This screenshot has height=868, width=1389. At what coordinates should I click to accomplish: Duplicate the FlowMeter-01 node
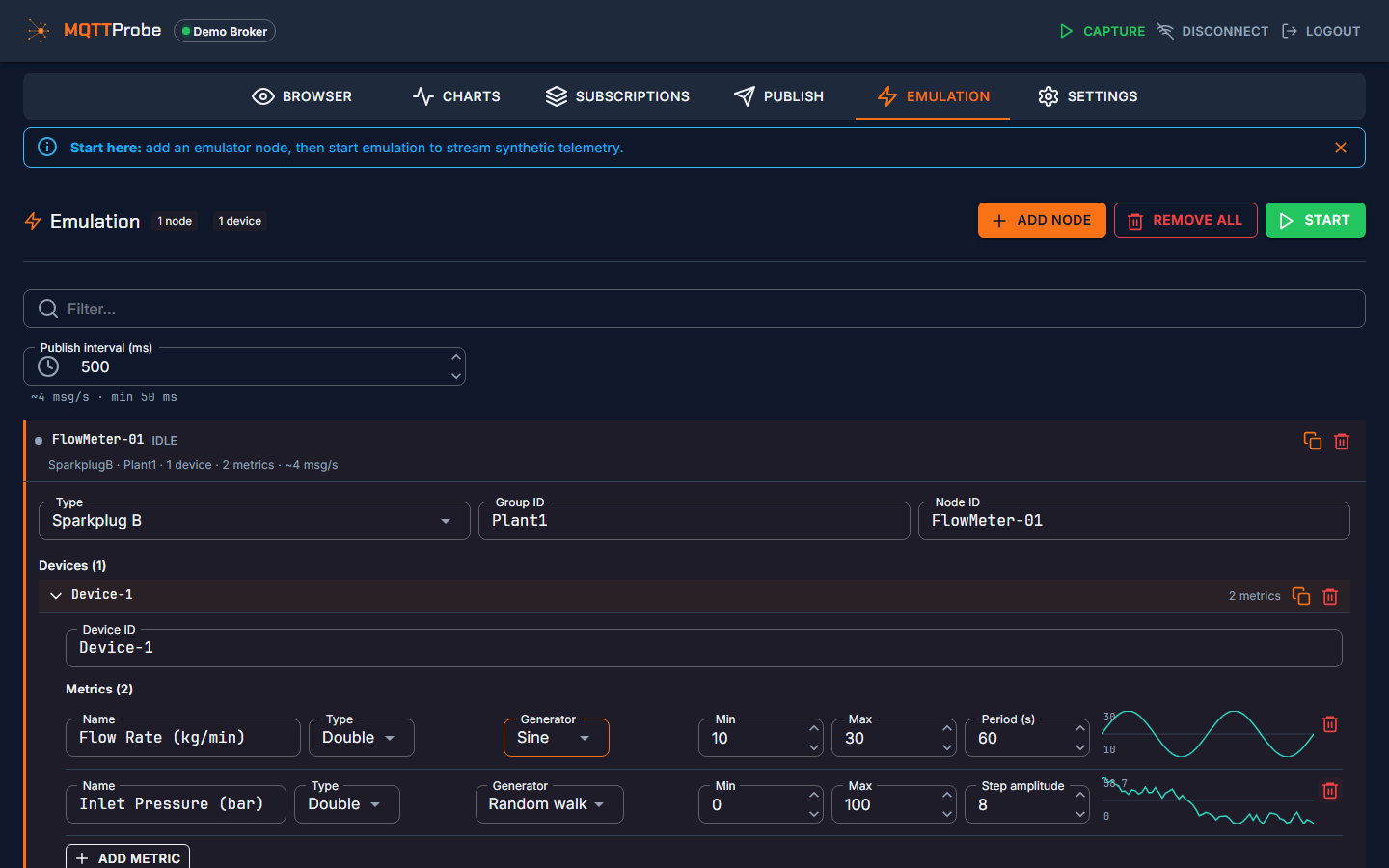1313,441
